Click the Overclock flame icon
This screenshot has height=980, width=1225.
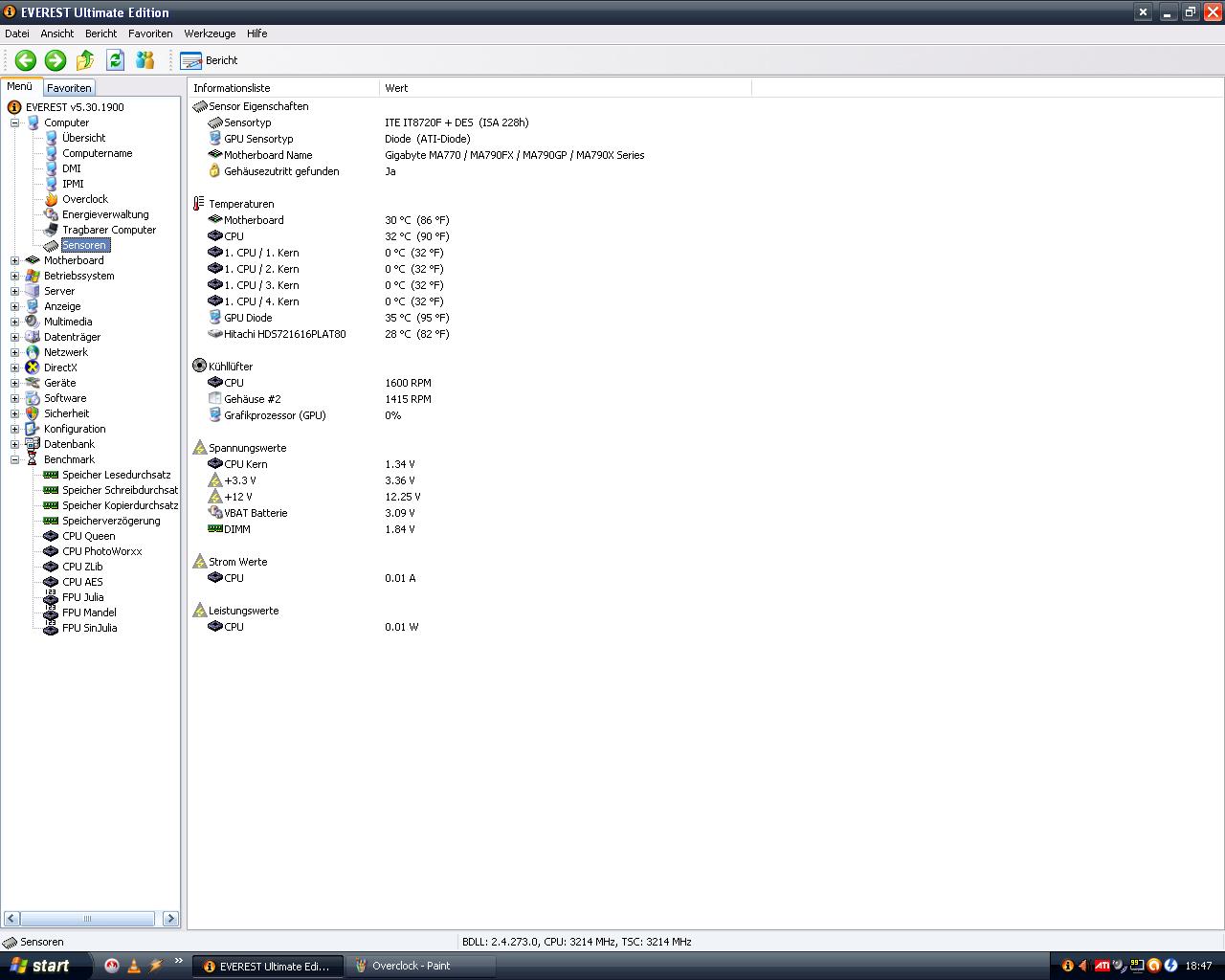click(x=51, y=199)
